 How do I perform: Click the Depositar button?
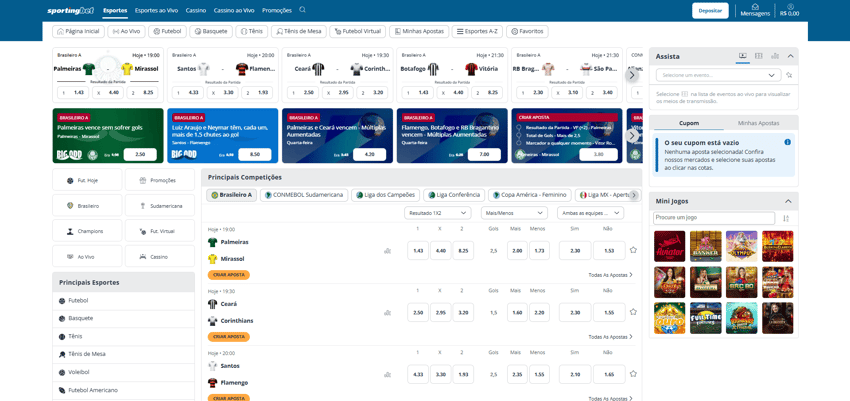710,11
